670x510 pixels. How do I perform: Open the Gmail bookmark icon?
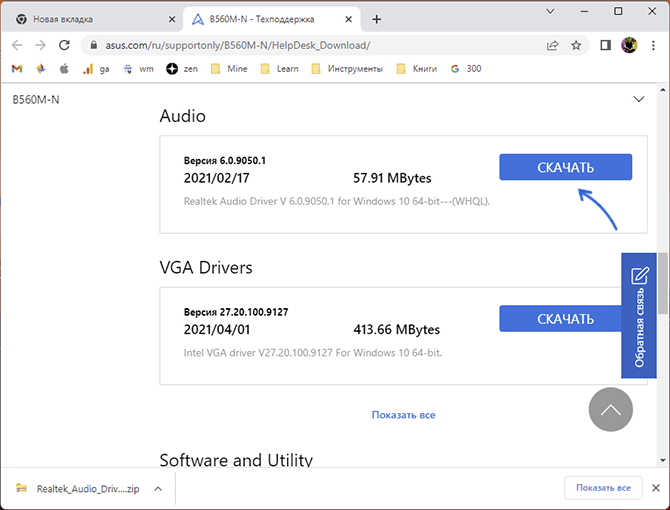[16, 69]
